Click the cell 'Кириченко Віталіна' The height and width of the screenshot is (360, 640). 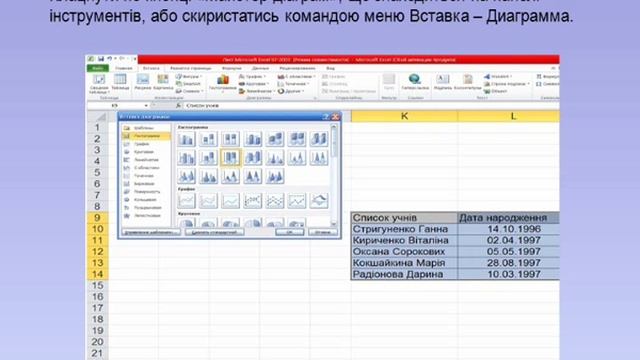(404, 240)
